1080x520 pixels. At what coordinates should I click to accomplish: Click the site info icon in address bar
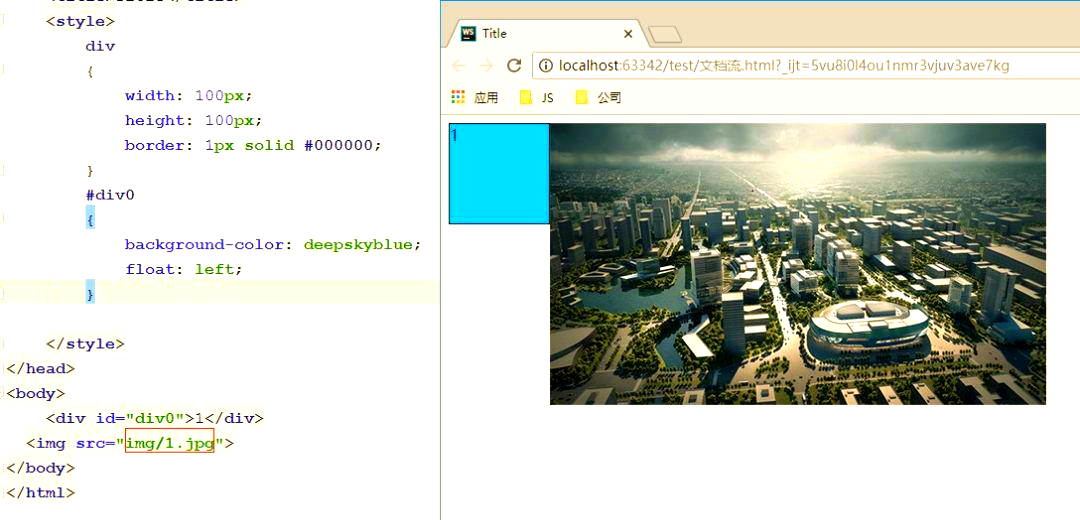(x=546, y=65)
